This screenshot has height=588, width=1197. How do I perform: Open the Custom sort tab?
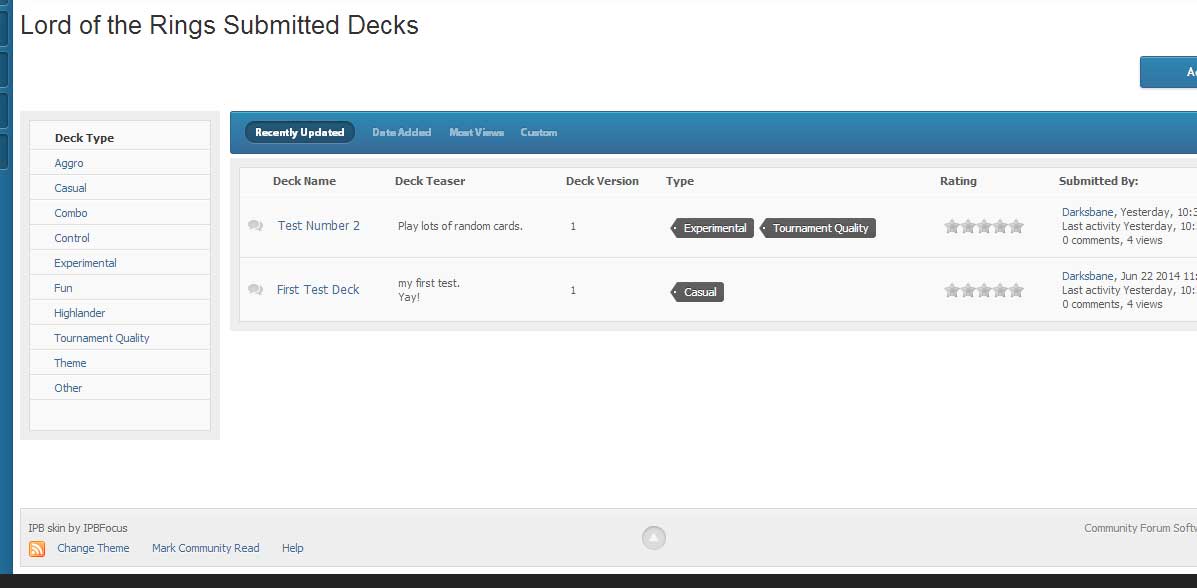pos(539,132)
